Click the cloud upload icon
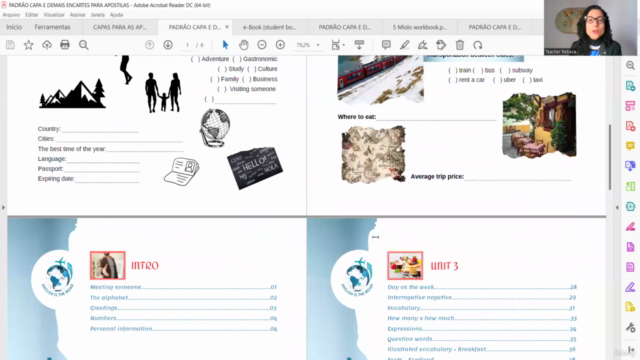 [47, 45]
